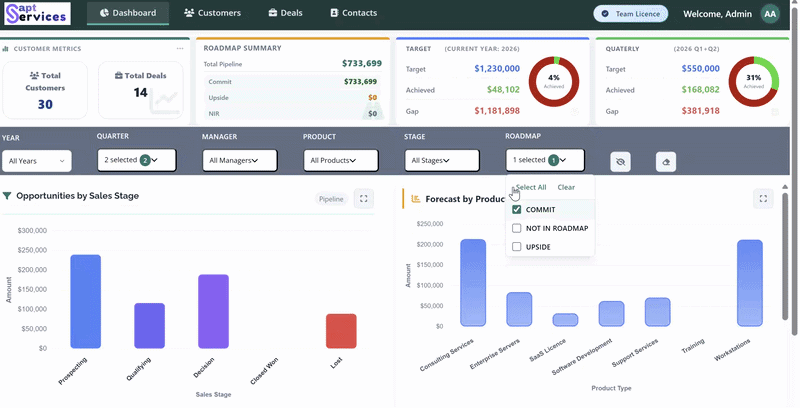Click Select All in roadmap dropdown
Image resolution: width=800 pixels, height=408 pixels.
pyautogui.click(x=531, y=187)
